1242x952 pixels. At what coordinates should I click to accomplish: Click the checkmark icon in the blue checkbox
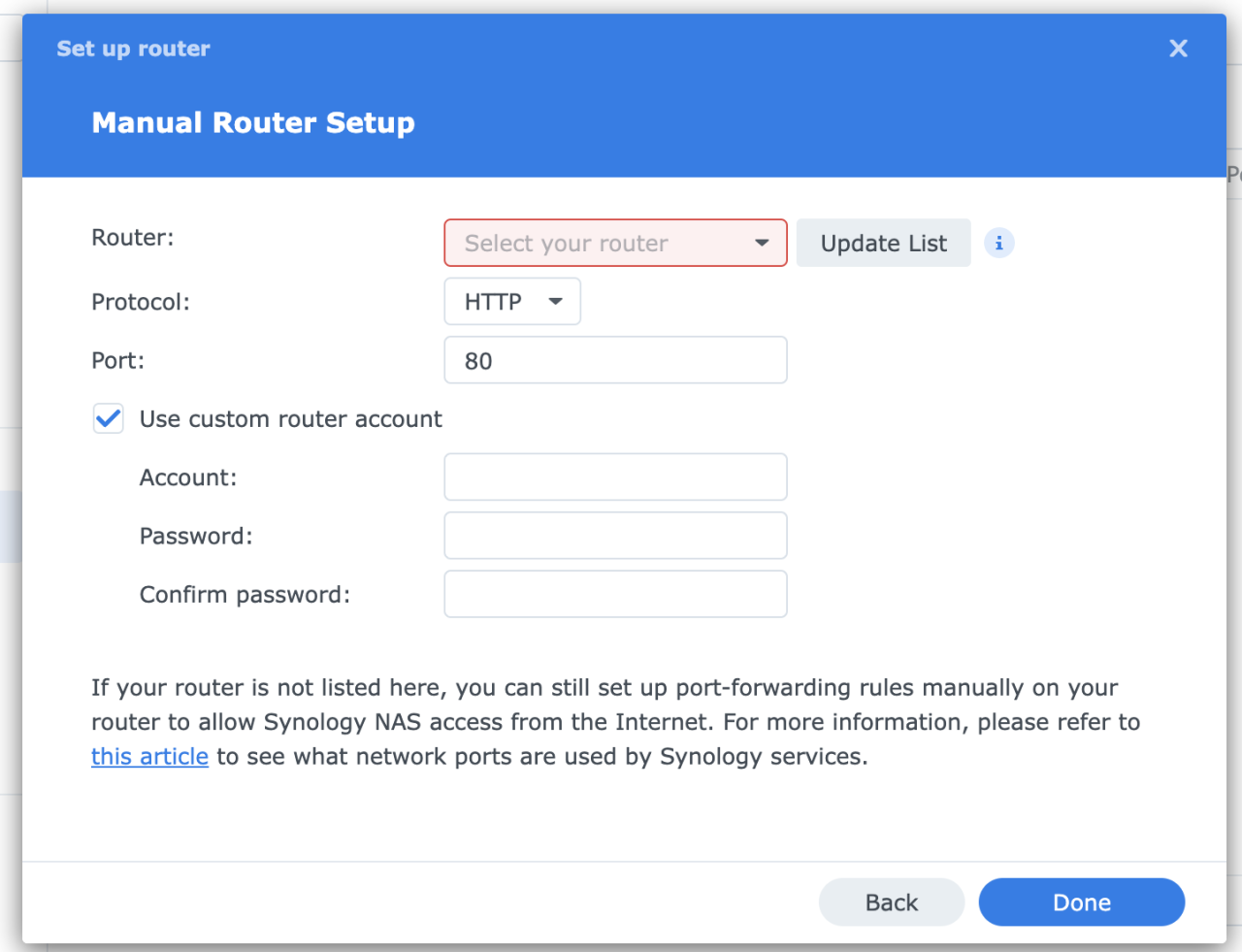[108, 418]
